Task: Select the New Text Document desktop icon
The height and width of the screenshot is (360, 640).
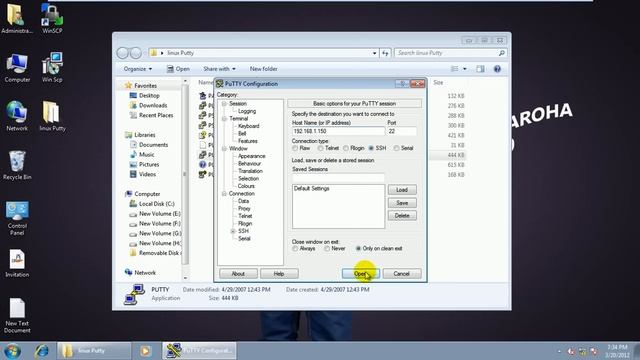Action: click(x=17, y=316)
